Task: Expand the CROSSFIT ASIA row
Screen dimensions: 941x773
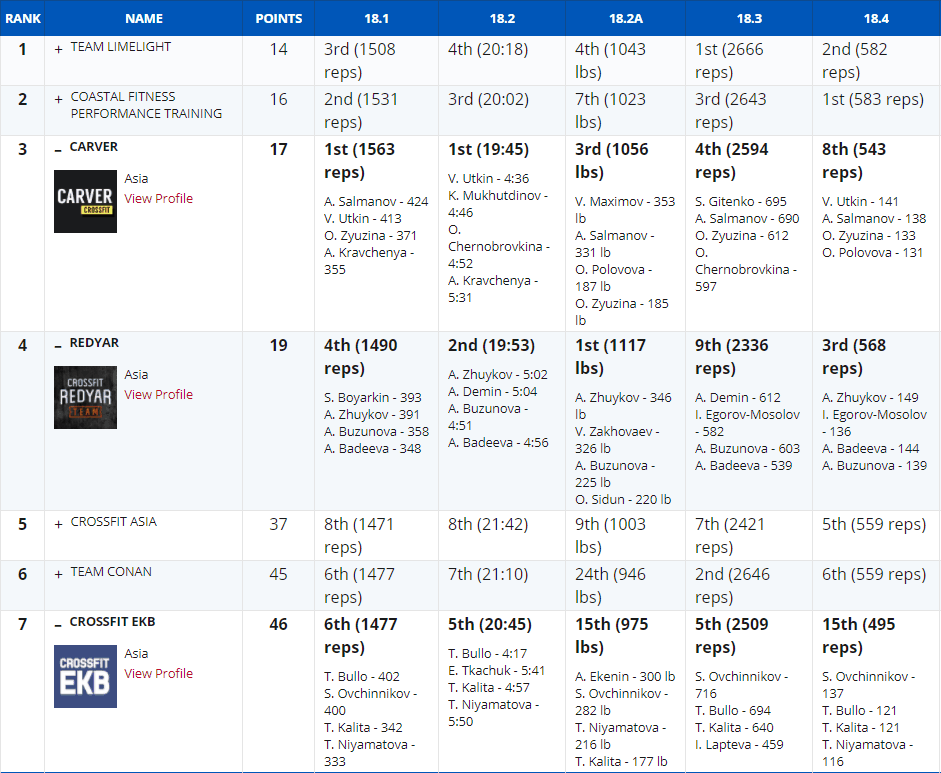Action: pos(58,524)
